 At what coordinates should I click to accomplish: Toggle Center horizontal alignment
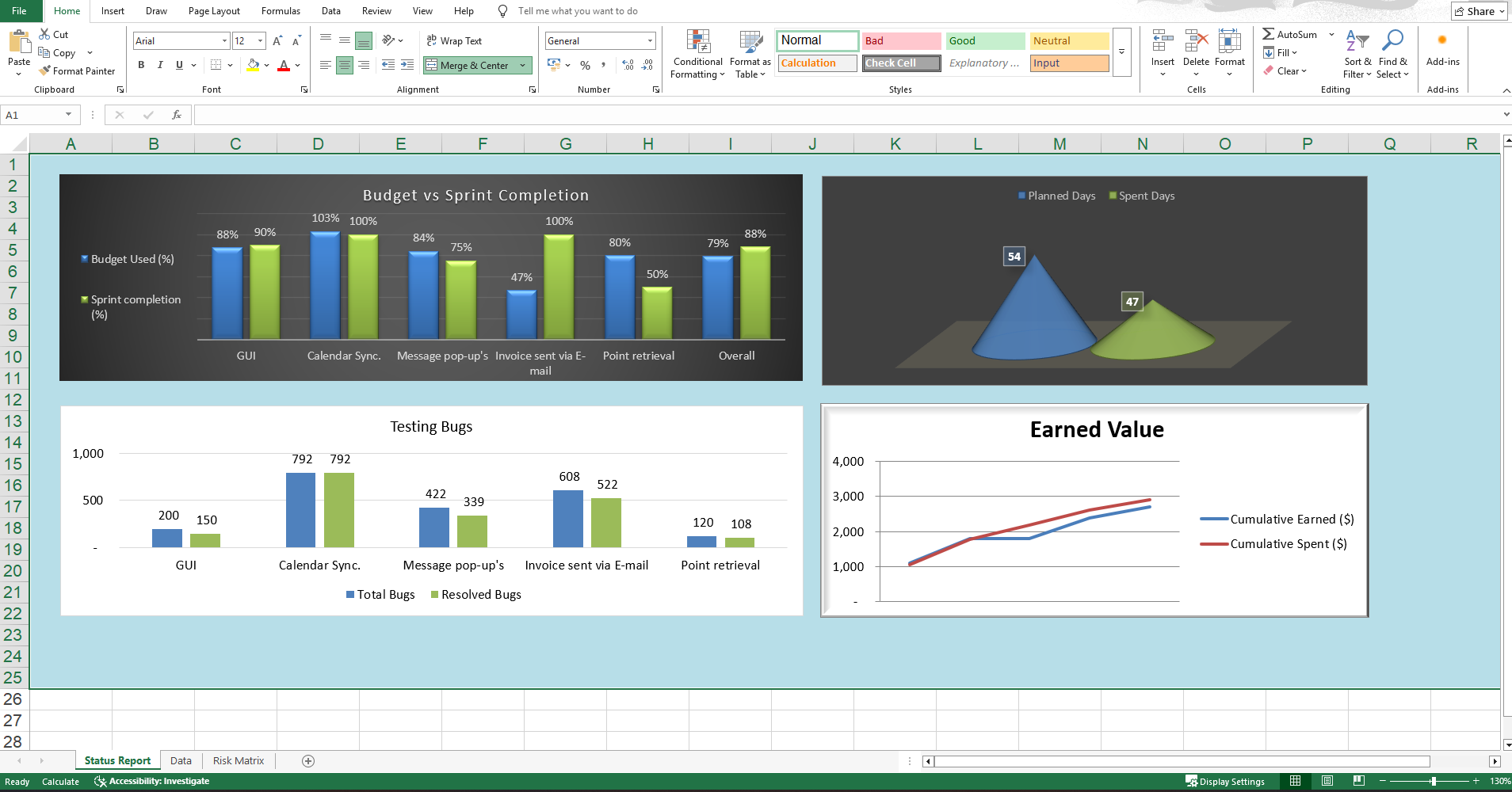[345, 65]
